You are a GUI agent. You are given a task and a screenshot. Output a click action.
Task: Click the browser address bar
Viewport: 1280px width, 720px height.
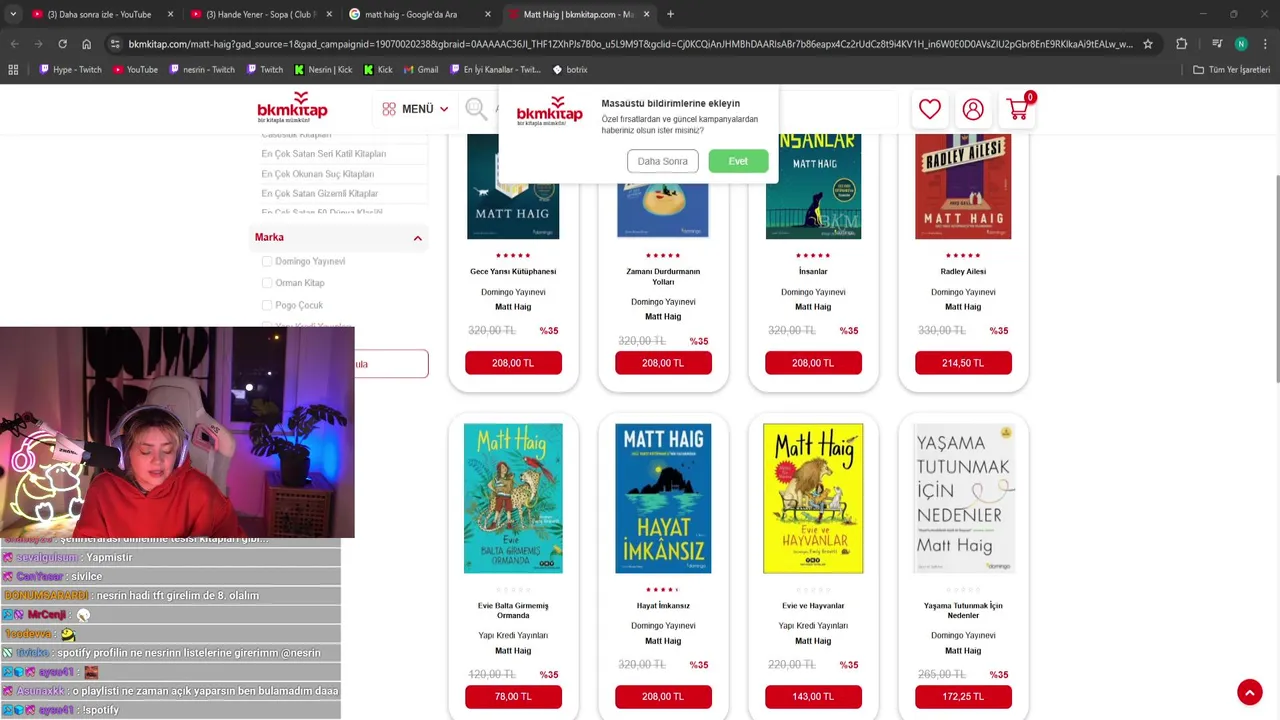630,44
